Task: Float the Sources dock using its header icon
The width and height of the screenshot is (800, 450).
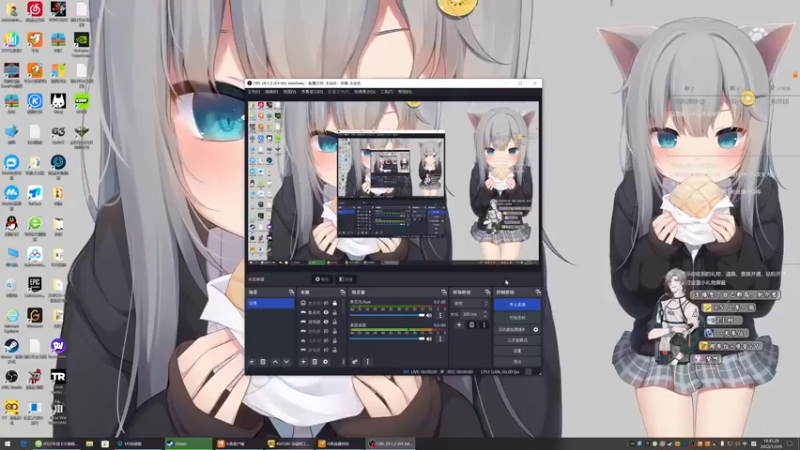Action: tap(342, 292)
